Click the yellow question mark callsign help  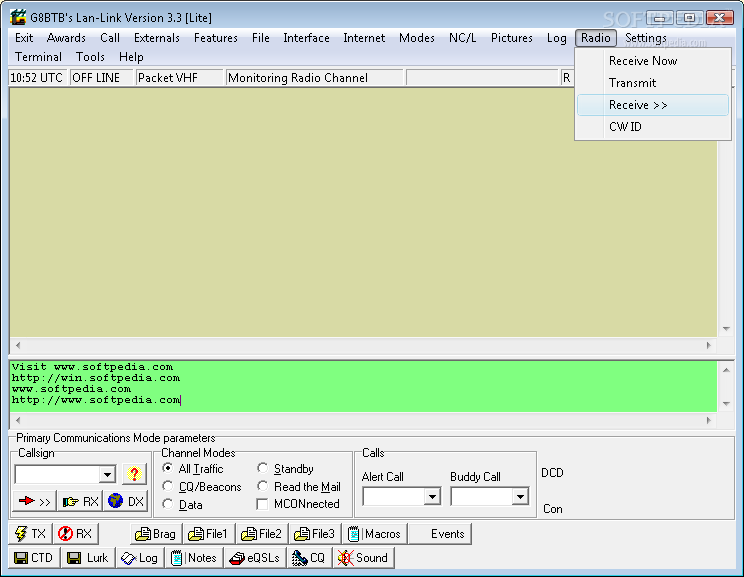[134, 474]
